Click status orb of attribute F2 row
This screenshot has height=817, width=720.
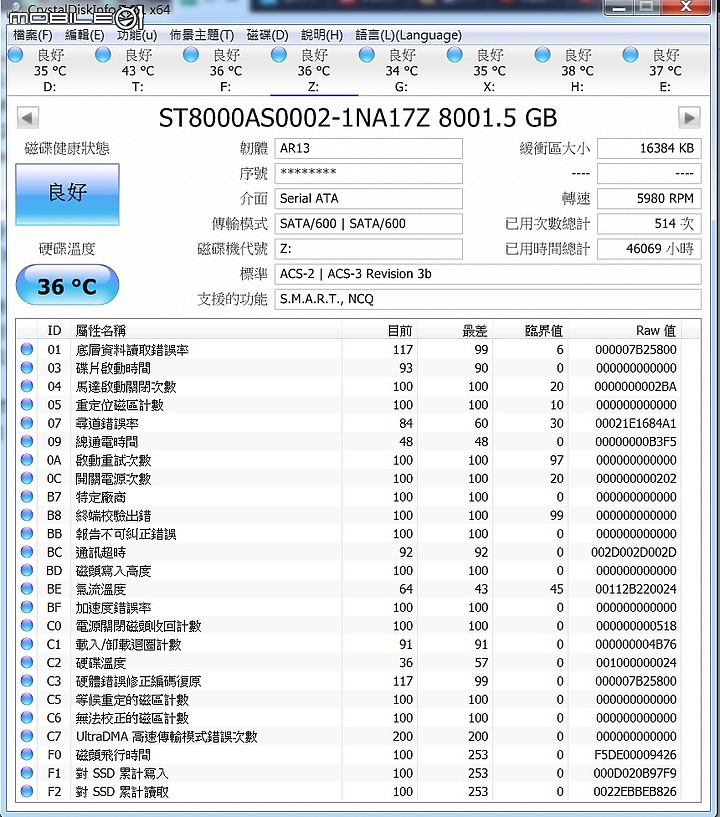[x=27, y=791]
